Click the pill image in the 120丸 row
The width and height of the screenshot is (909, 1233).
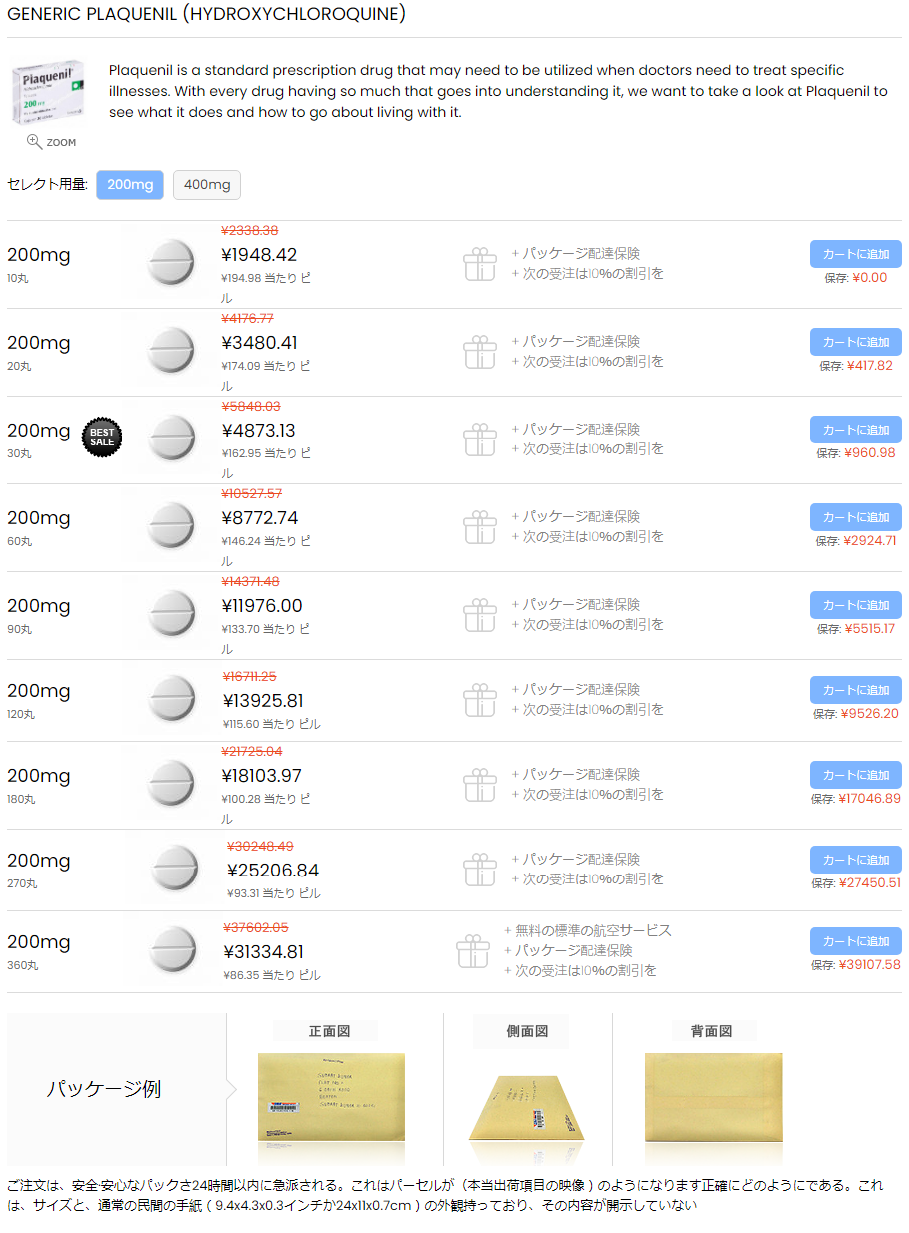172,700
